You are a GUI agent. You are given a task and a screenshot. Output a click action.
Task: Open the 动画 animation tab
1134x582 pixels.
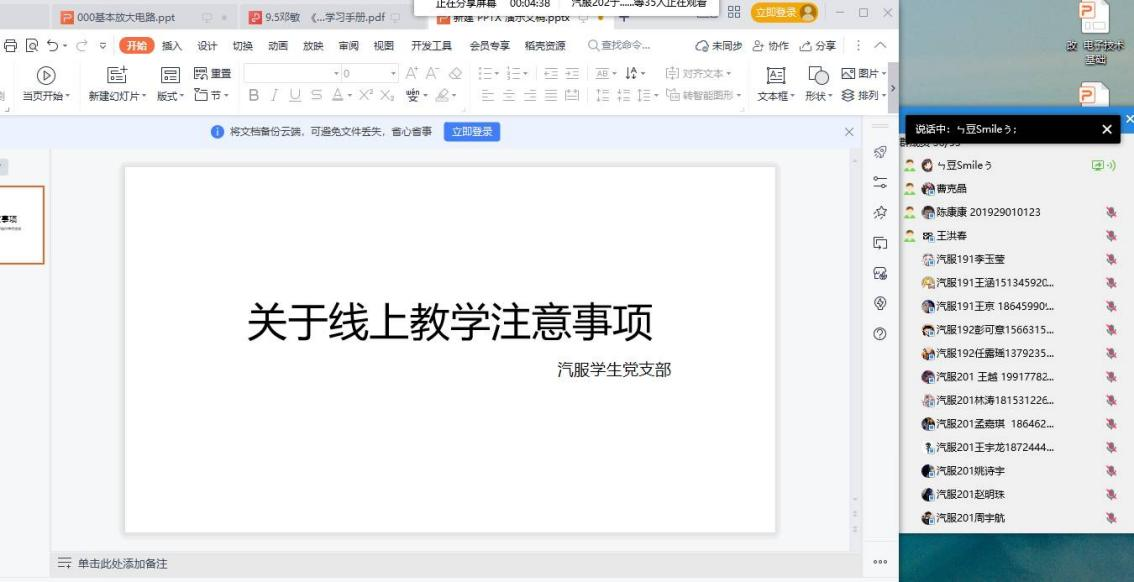click(277, 46)
